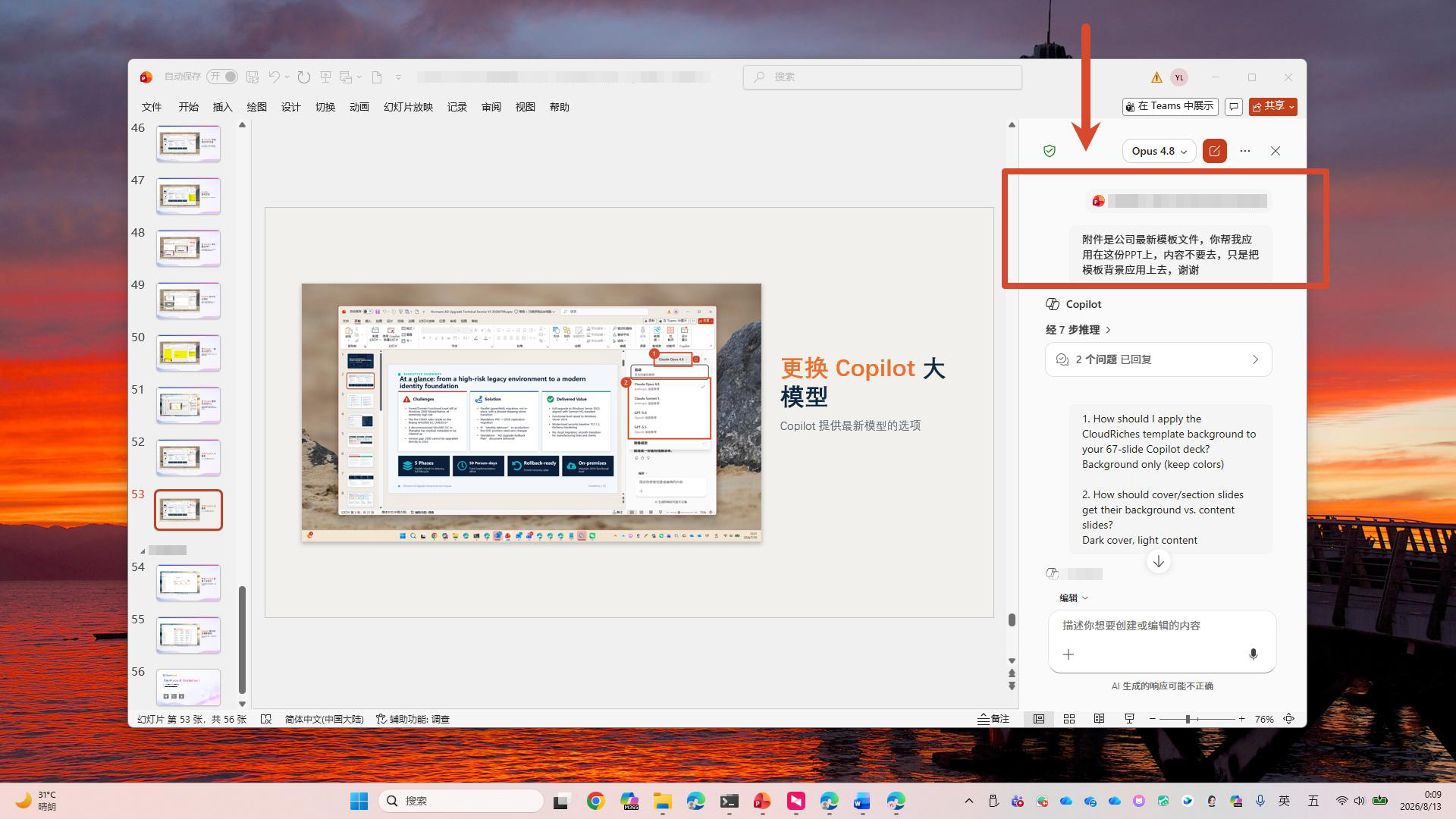The width and height of the screenshot is (1456, 819).
Task: Click the 76% zoom level
Action: tap(1264, 719)
